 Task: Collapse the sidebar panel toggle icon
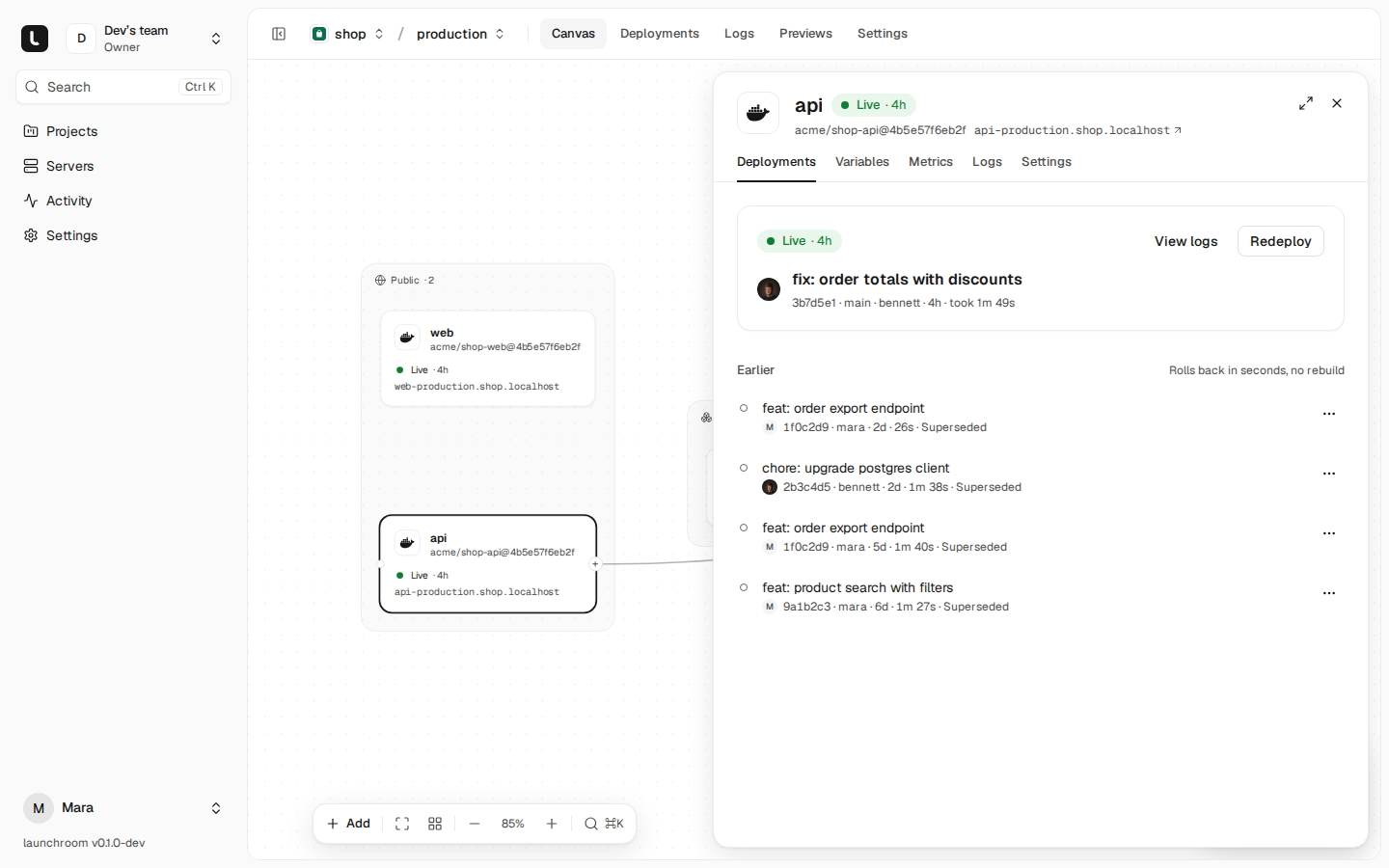click(x=279, y=34)
